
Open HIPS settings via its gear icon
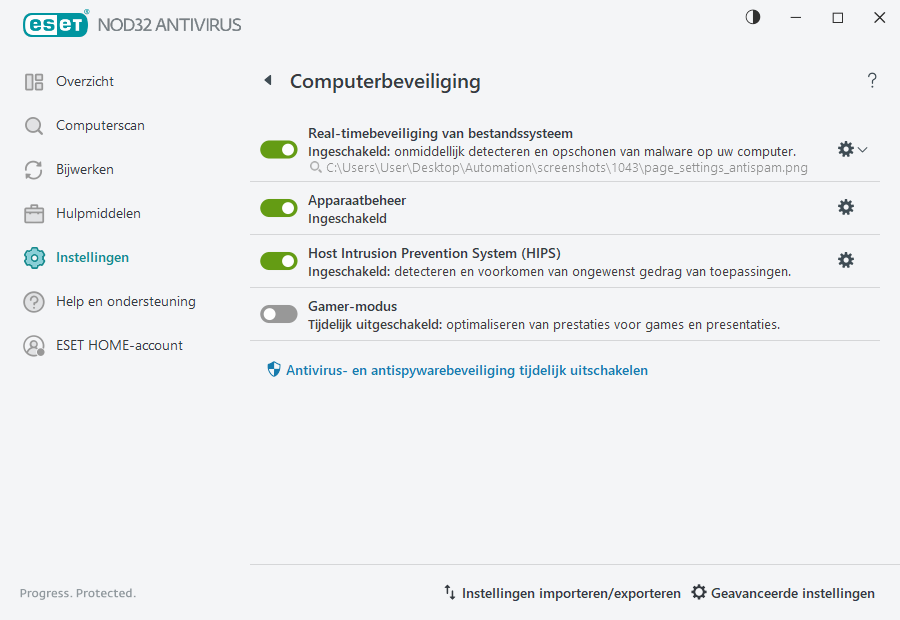[x=846, y=259]
